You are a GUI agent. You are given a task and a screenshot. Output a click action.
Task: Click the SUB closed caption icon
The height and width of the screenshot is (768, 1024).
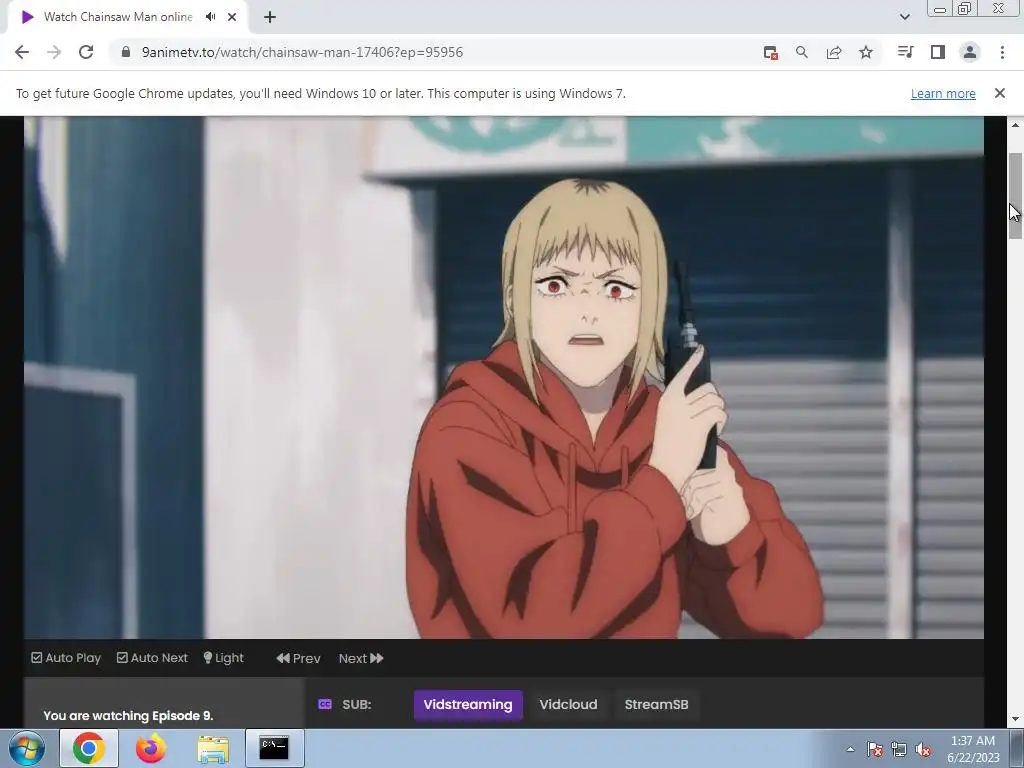click(325, 704)
